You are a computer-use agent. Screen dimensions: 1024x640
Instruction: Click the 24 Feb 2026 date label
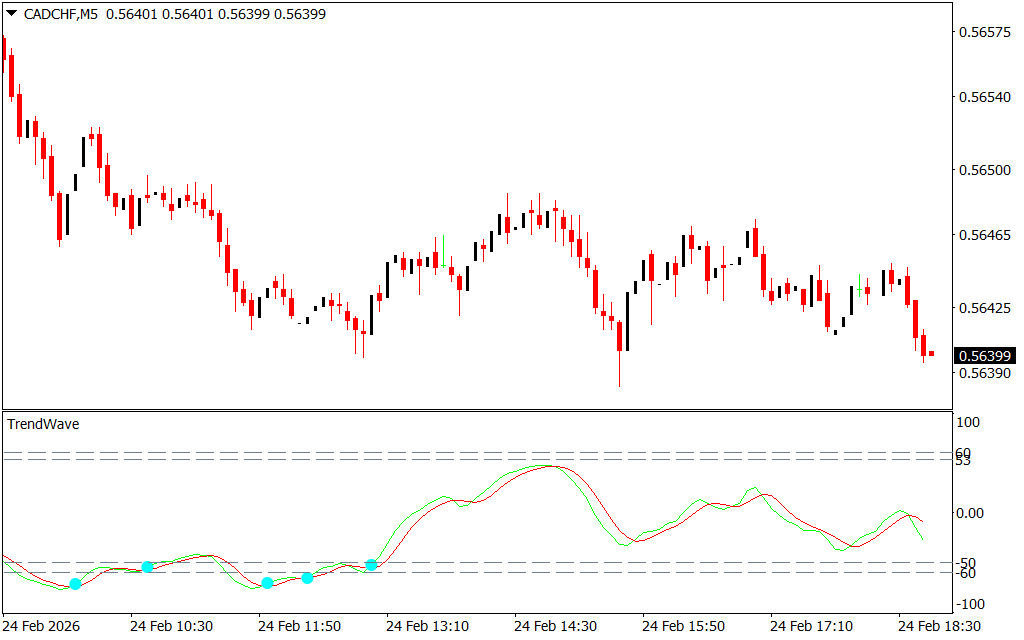pos(43,626)
